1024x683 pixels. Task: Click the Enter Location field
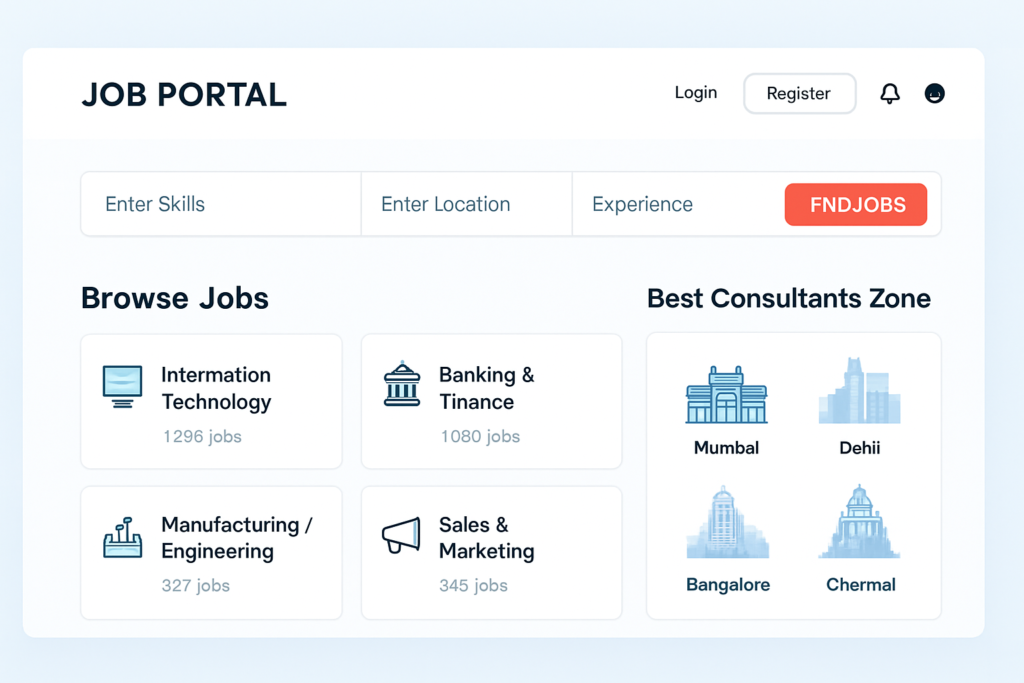[x=466, y=205]
